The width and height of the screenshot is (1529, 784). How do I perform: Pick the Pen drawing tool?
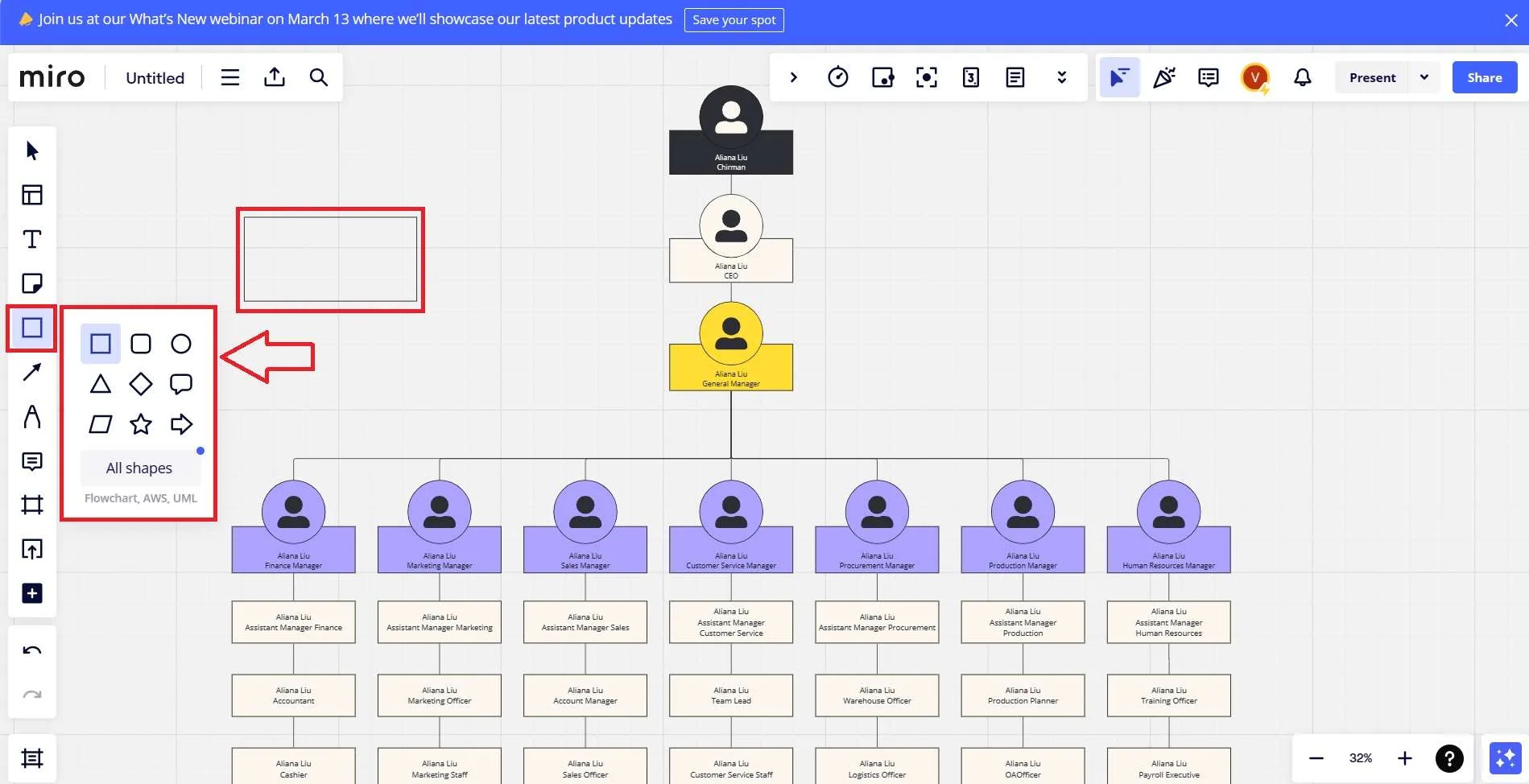pyautogui.click(x=32, y=417)
